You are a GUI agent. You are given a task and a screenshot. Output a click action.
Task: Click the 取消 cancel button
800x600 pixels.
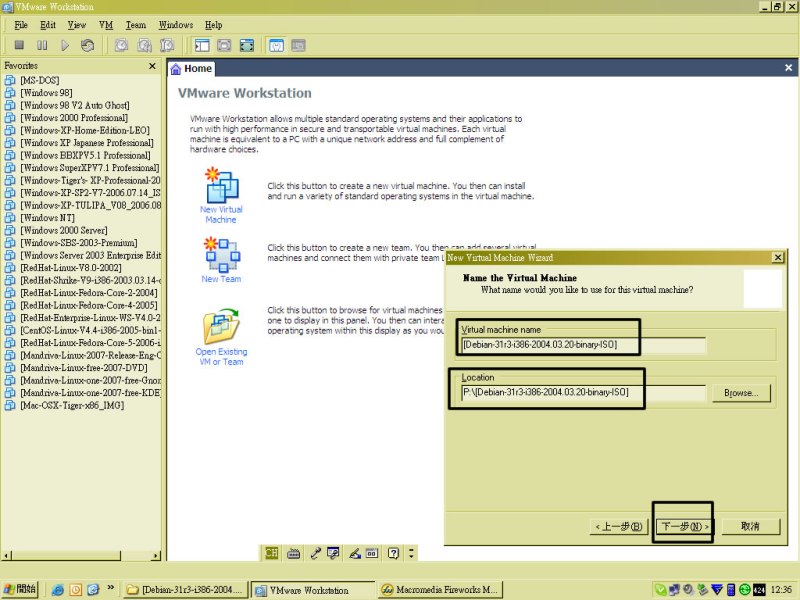(x=750, y=526)
